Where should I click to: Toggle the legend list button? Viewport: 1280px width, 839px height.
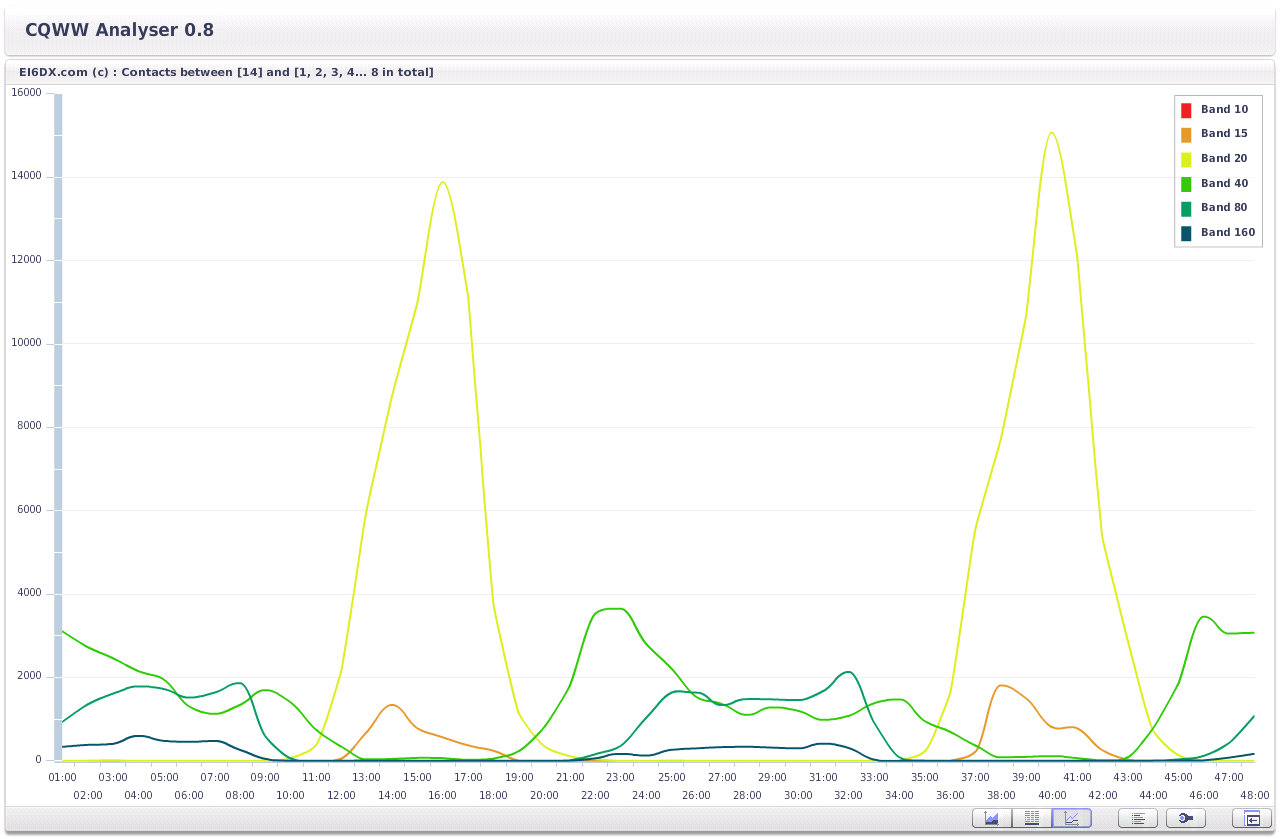coord(1137,818)
